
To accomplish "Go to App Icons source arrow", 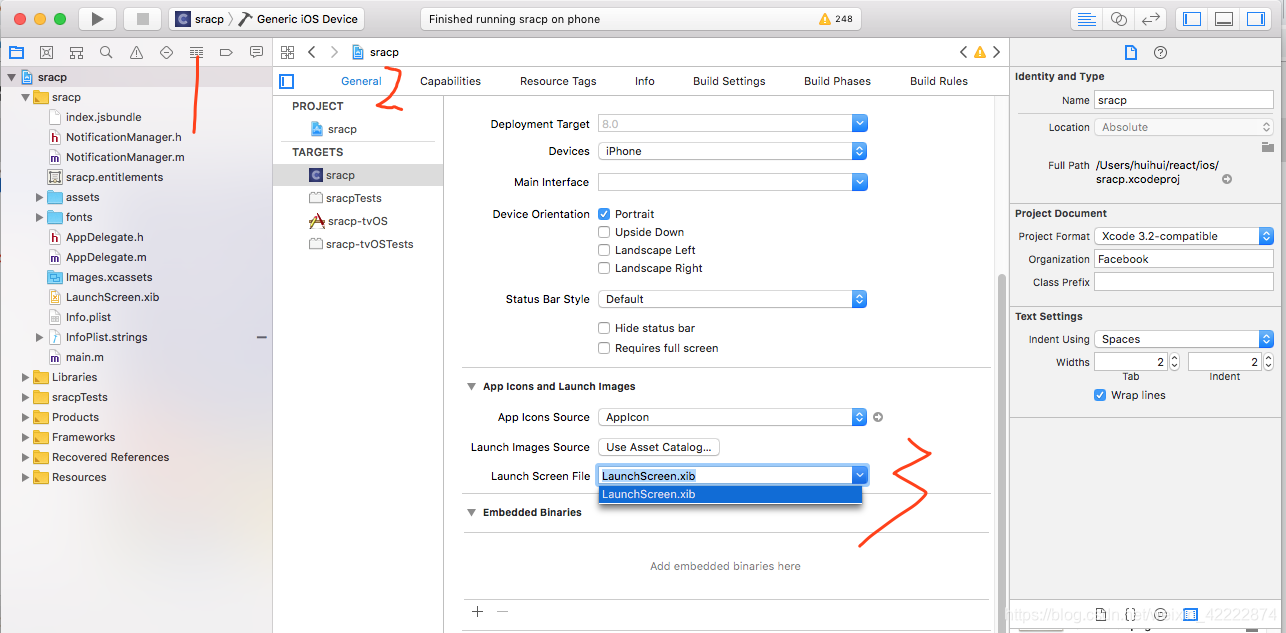I will (x=878, y=417).
